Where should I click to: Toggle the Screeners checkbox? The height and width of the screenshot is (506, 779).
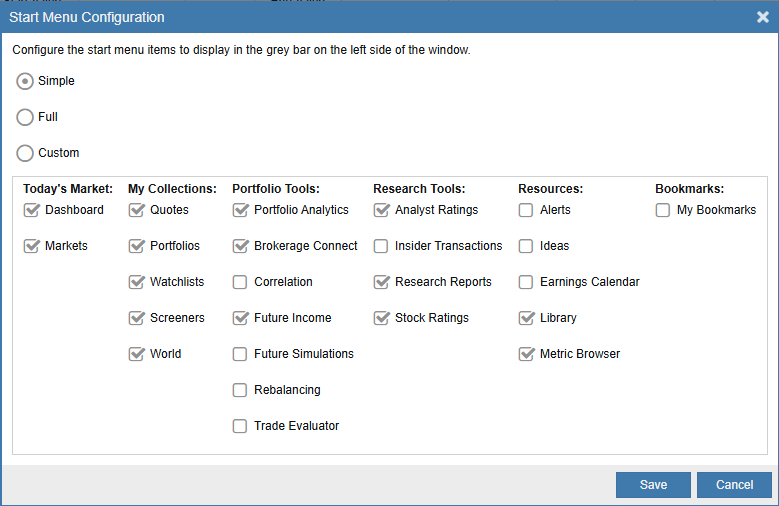tap(136, 318)
